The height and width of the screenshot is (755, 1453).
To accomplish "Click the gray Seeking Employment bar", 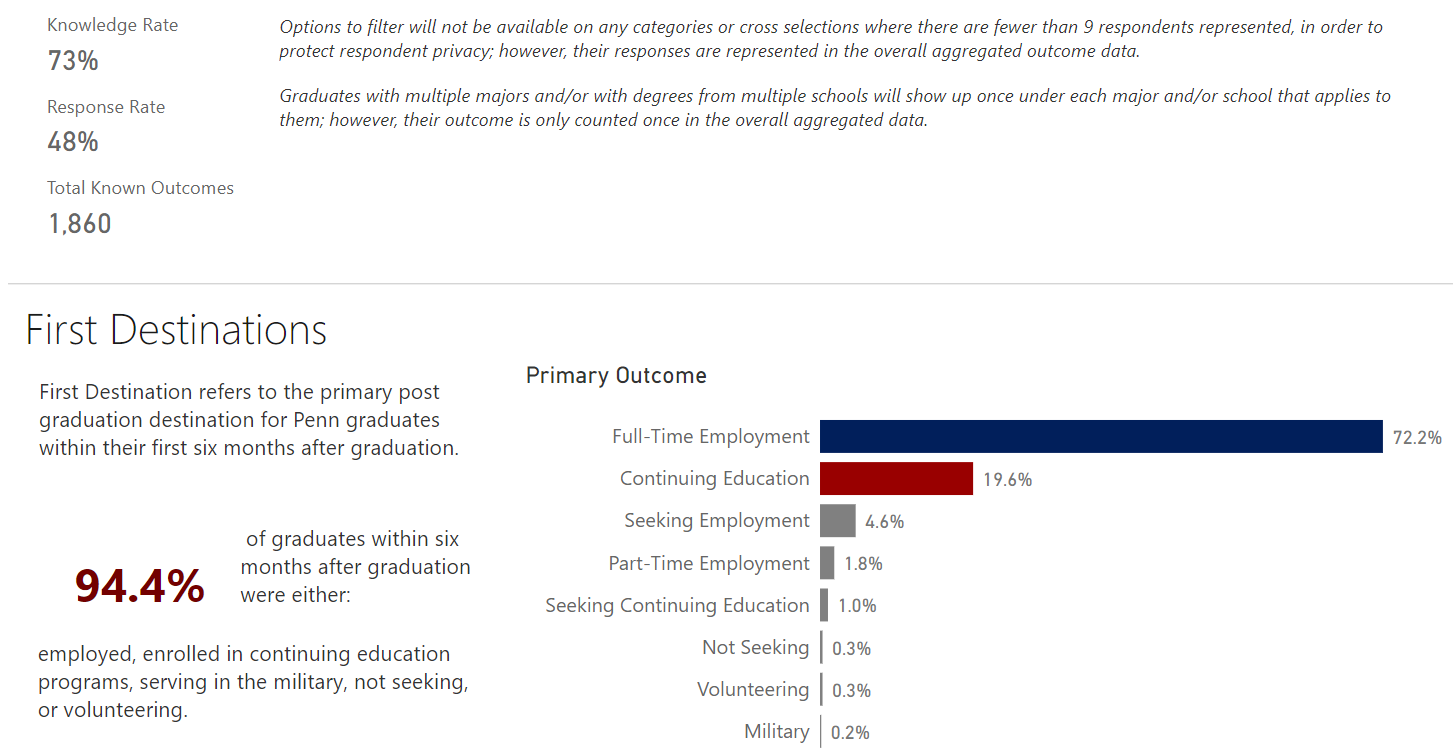I will click(x=837, y=521).
